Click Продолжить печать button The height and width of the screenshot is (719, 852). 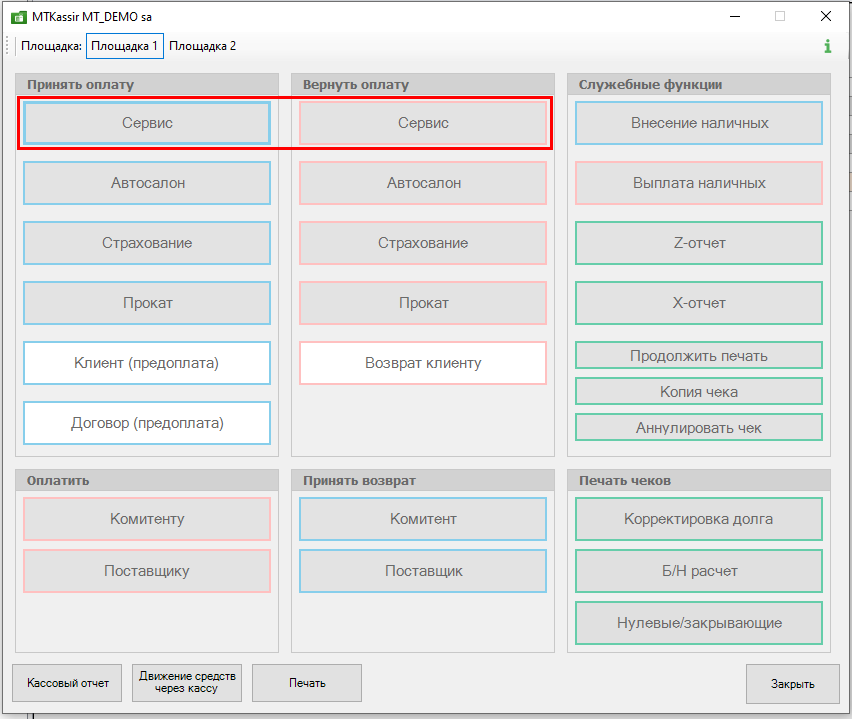[x=699, y=356]
